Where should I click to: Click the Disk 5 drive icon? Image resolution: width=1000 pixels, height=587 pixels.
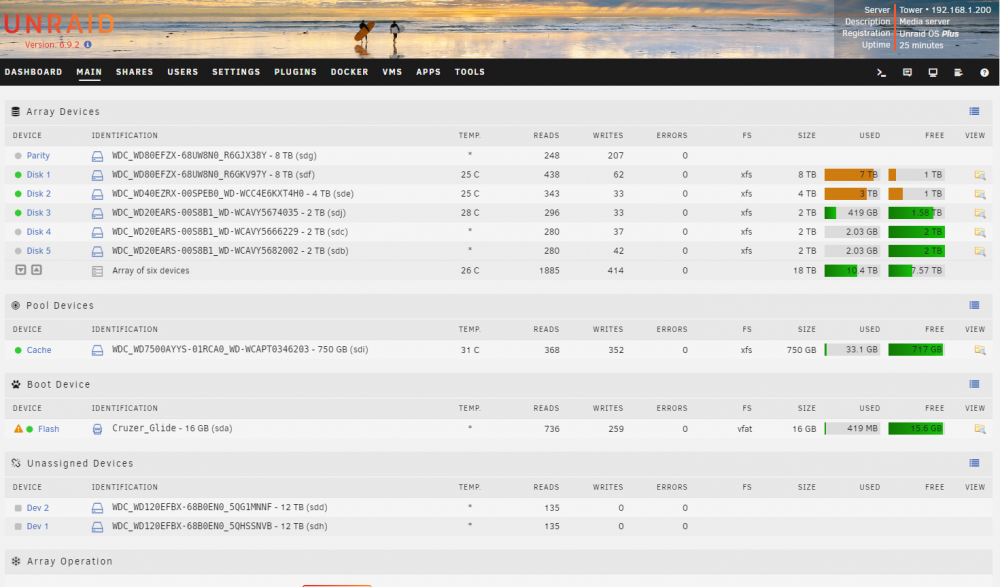(x=97, y=251)
